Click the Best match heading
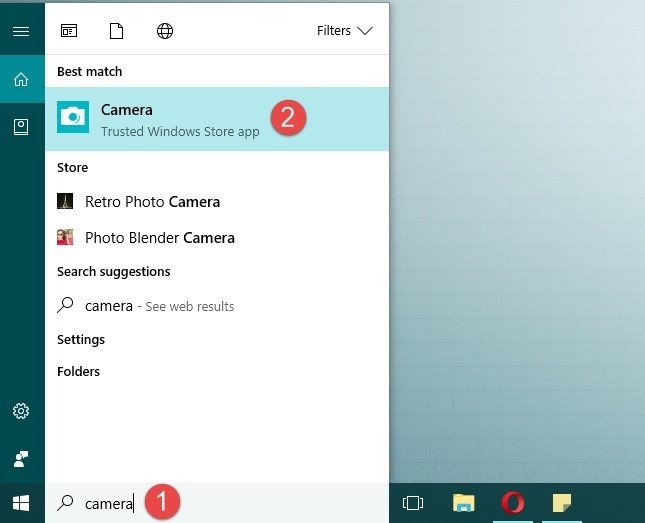Viewport: 645px width, 523px height. click(x=90, y=72)
